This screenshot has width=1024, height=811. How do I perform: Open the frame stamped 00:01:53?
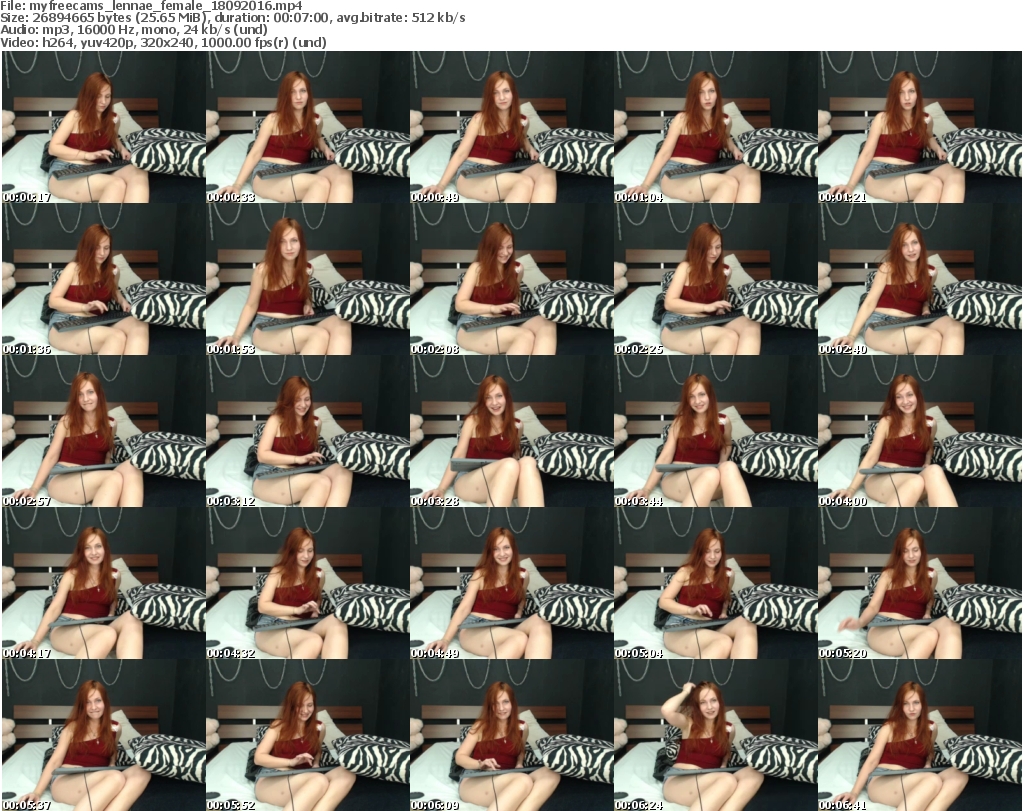pyautogui.click(x=308, y=279)
